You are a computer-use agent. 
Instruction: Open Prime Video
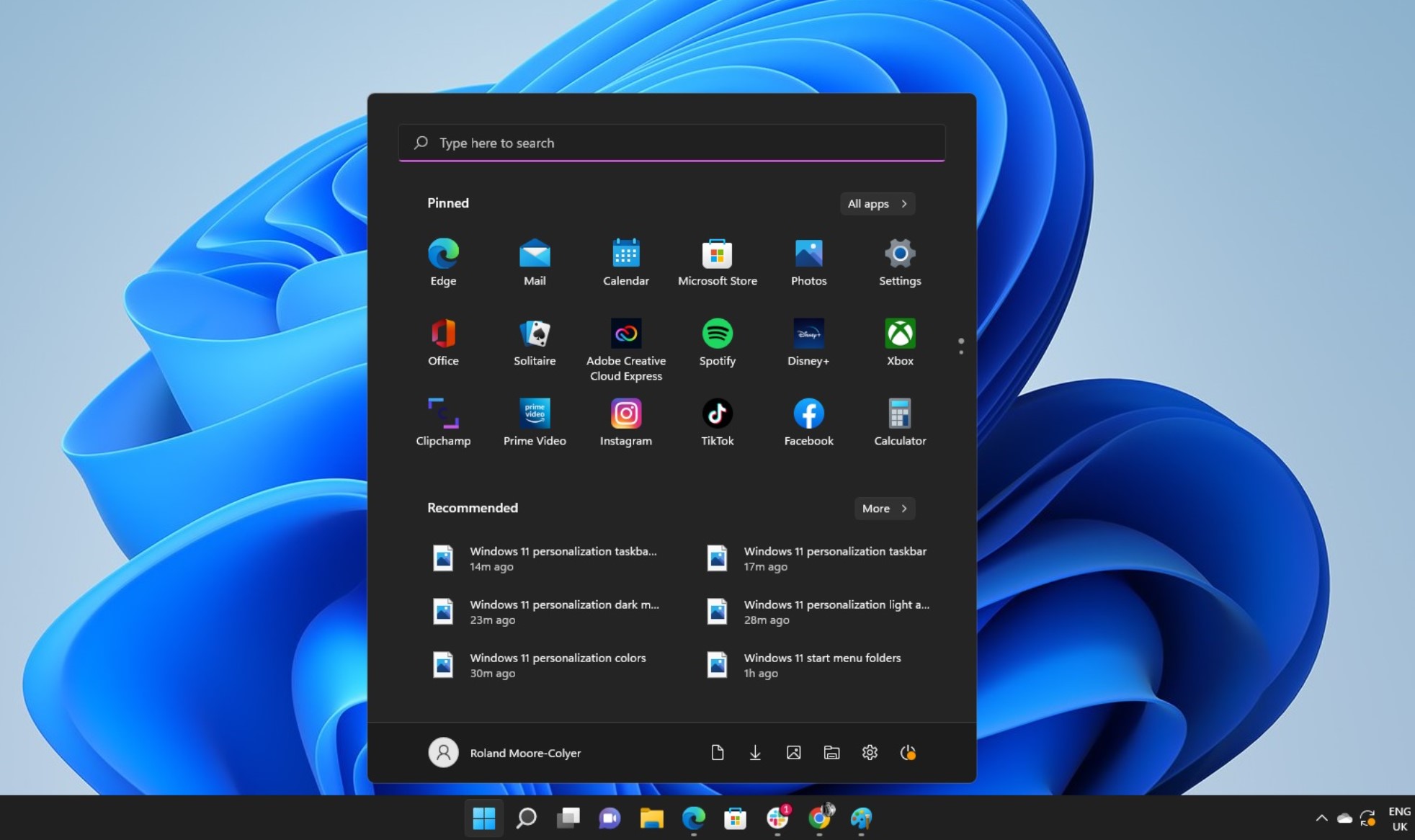point(533,413)
